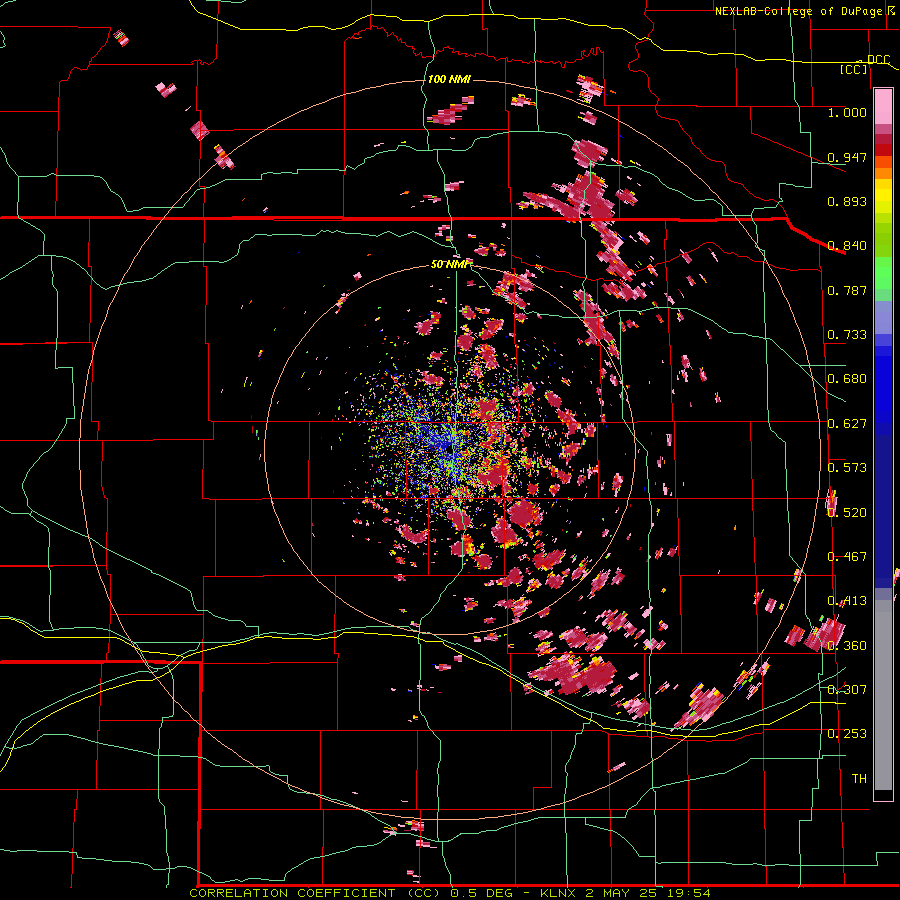Click the 0.573 value on color scale
900x900 pixels.
pyautogui.click(x=847, y=468)
